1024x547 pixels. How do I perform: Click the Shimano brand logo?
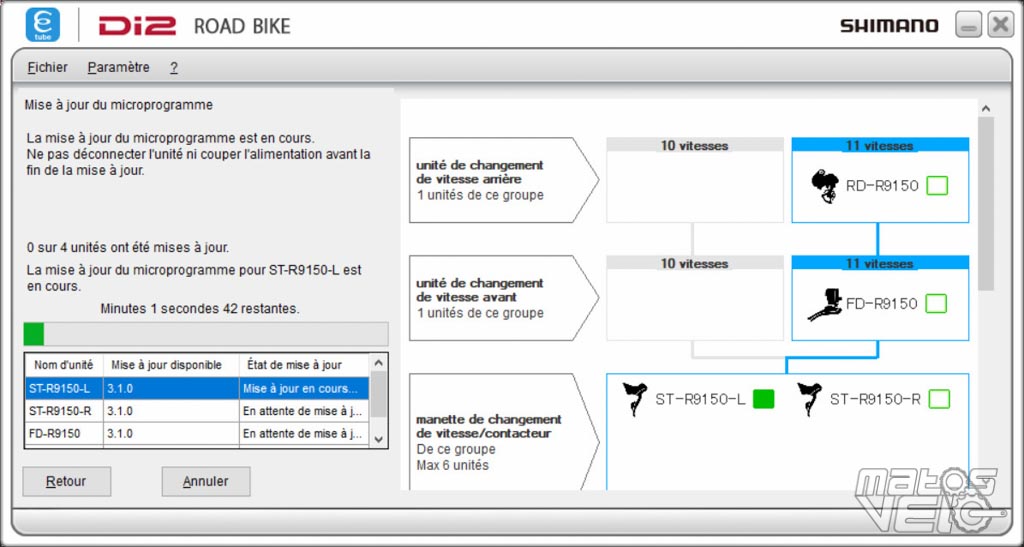click(889, 25)
